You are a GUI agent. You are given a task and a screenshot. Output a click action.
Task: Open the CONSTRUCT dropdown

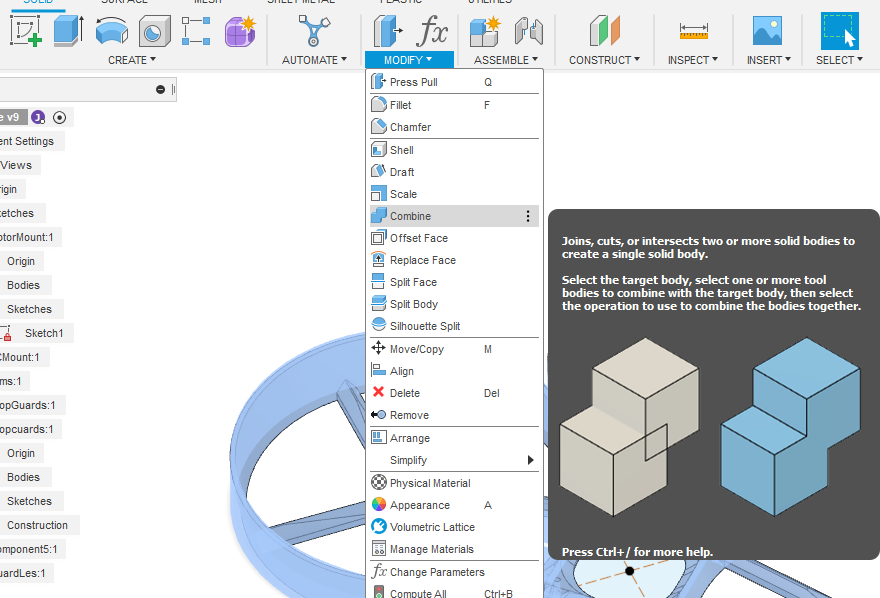click(604, 60)
